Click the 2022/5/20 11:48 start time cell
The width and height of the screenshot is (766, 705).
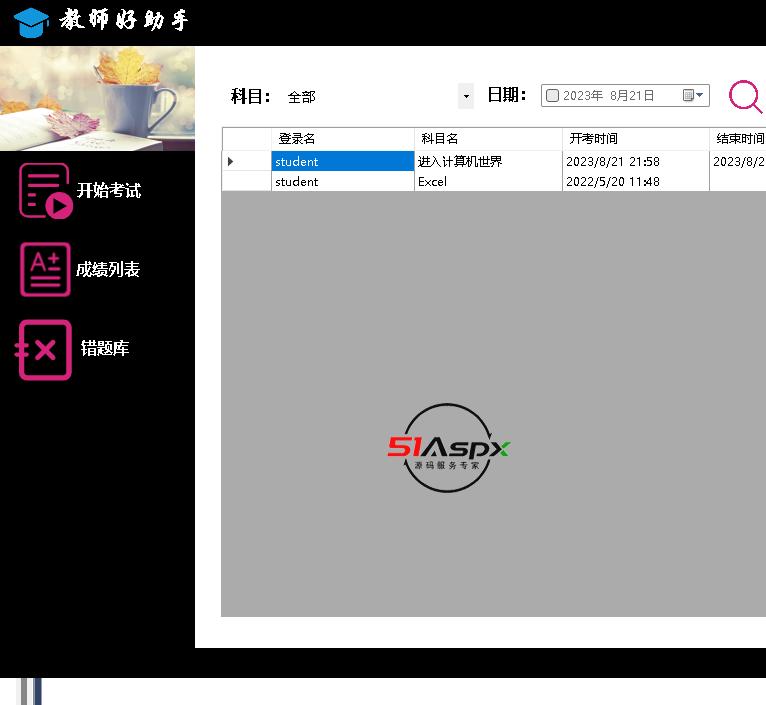pos(636,181)
